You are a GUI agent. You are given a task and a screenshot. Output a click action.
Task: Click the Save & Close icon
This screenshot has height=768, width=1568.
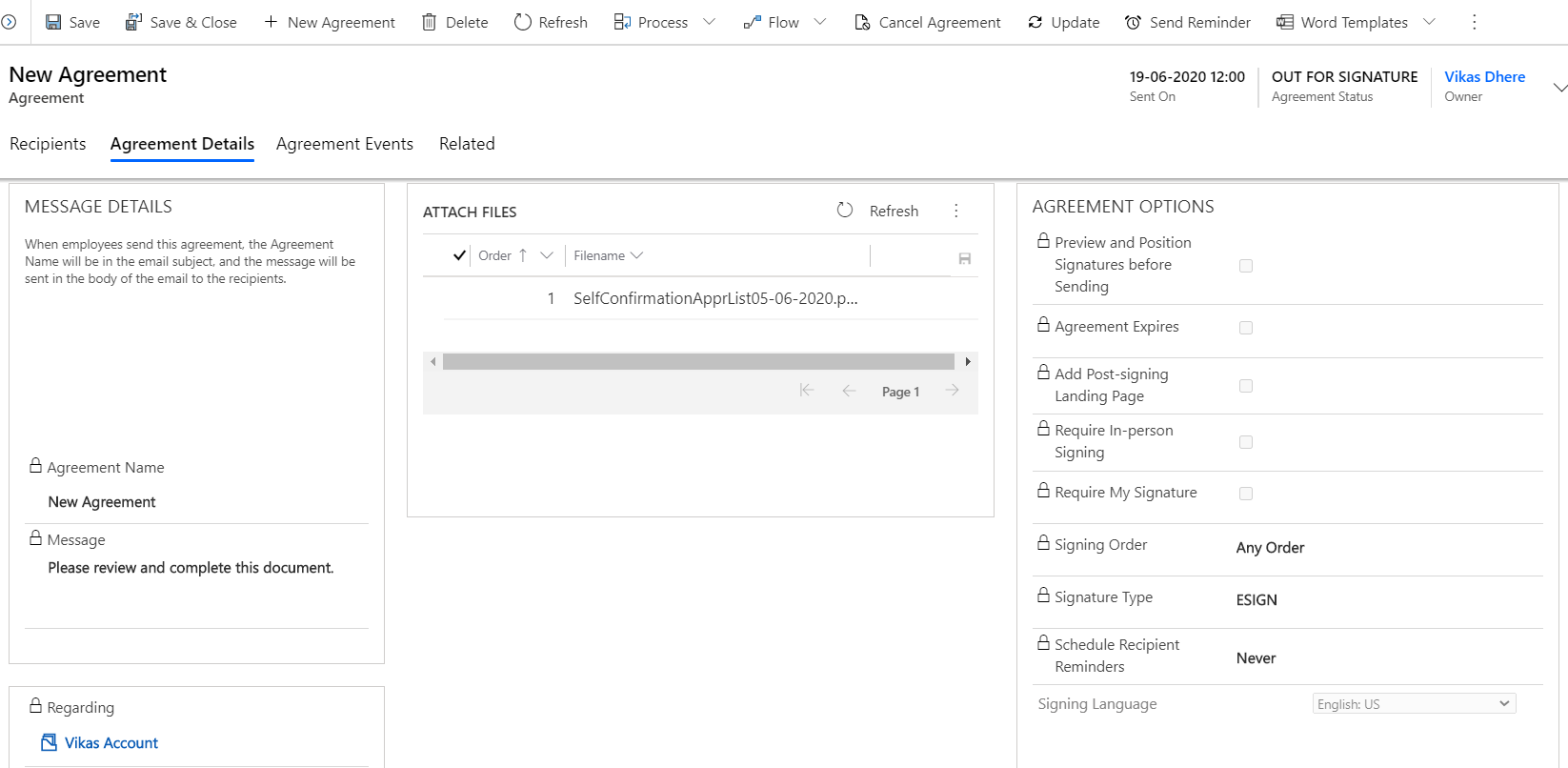pos(133,22)
